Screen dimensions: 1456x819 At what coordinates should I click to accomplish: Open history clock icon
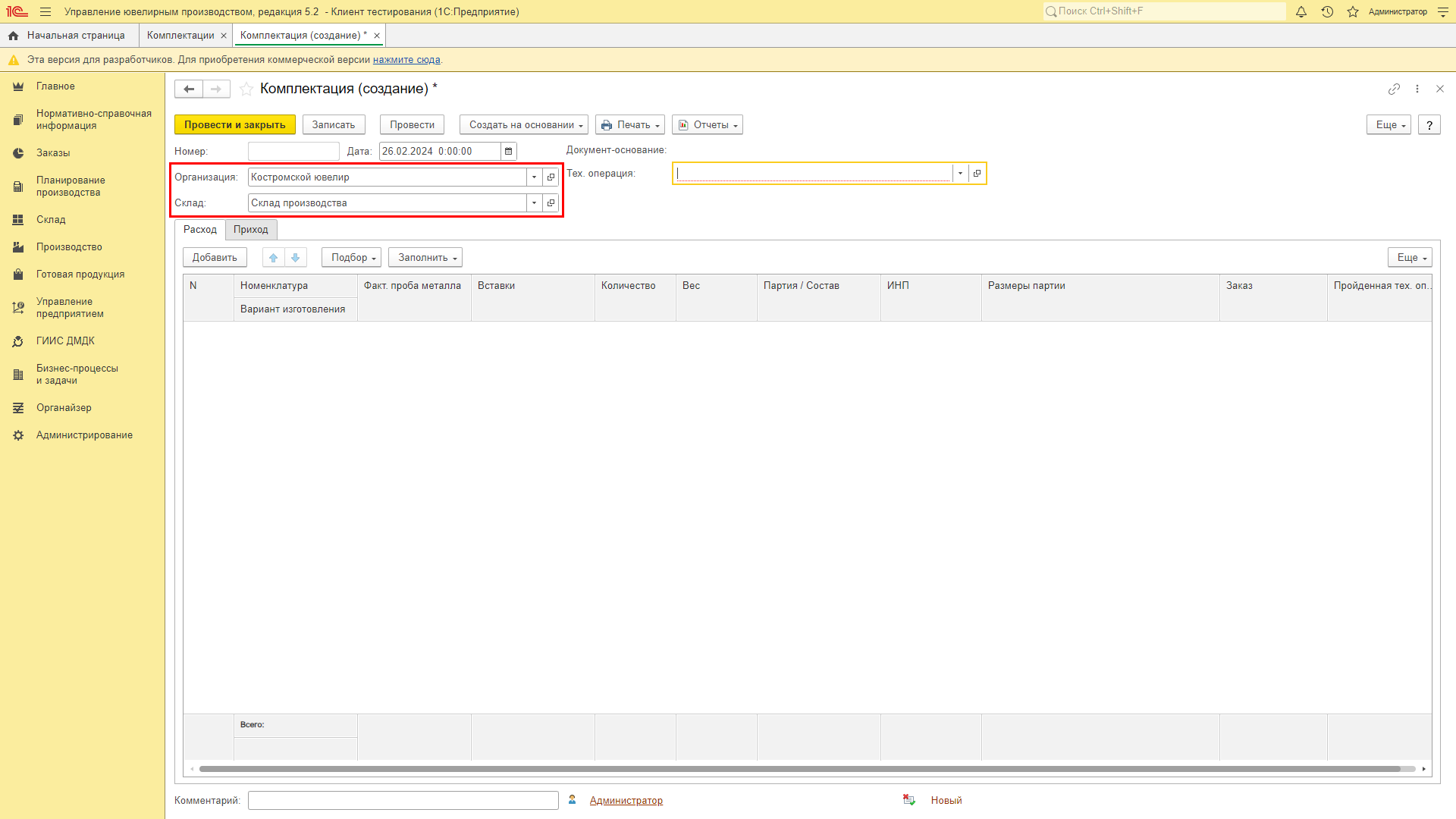pyautogui.click(x=1327, y=11)
